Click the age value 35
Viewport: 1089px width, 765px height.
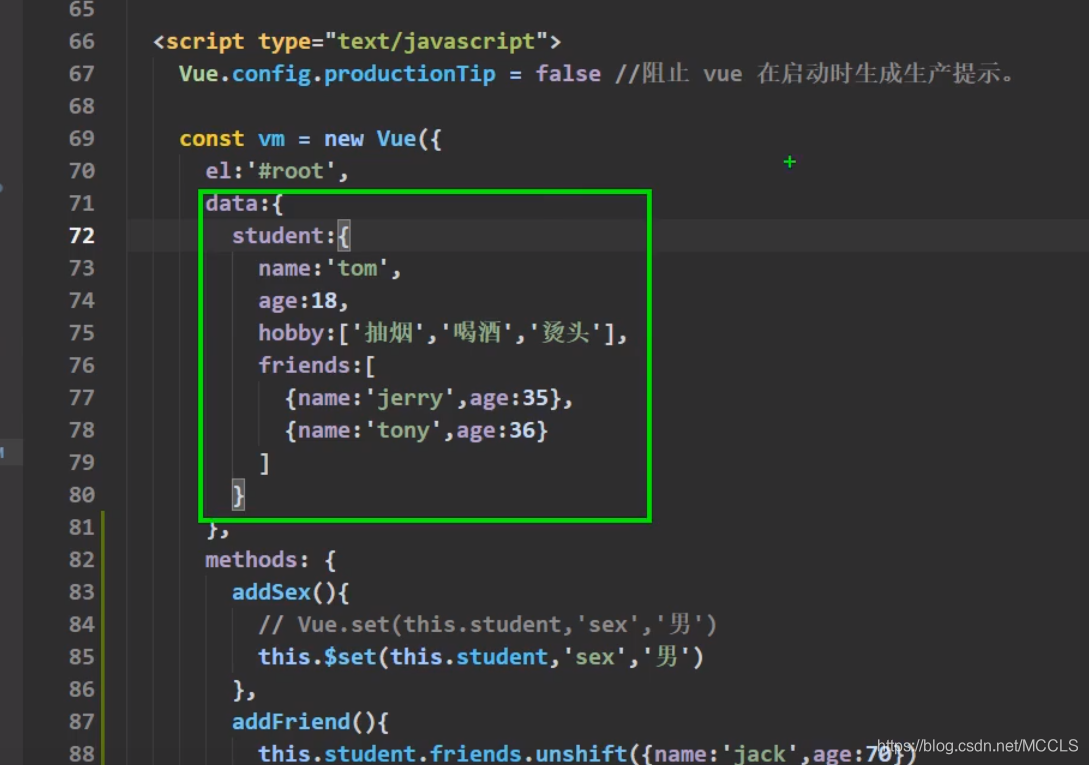coord(535,398)
